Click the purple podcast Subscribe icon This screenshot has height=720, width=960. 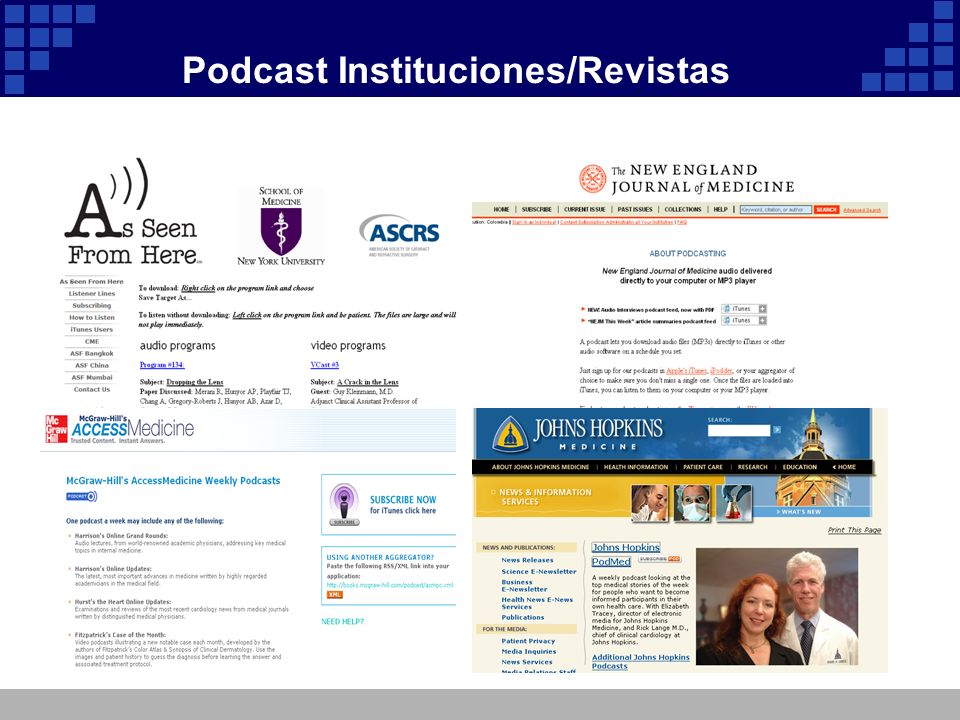coord(344,504)
